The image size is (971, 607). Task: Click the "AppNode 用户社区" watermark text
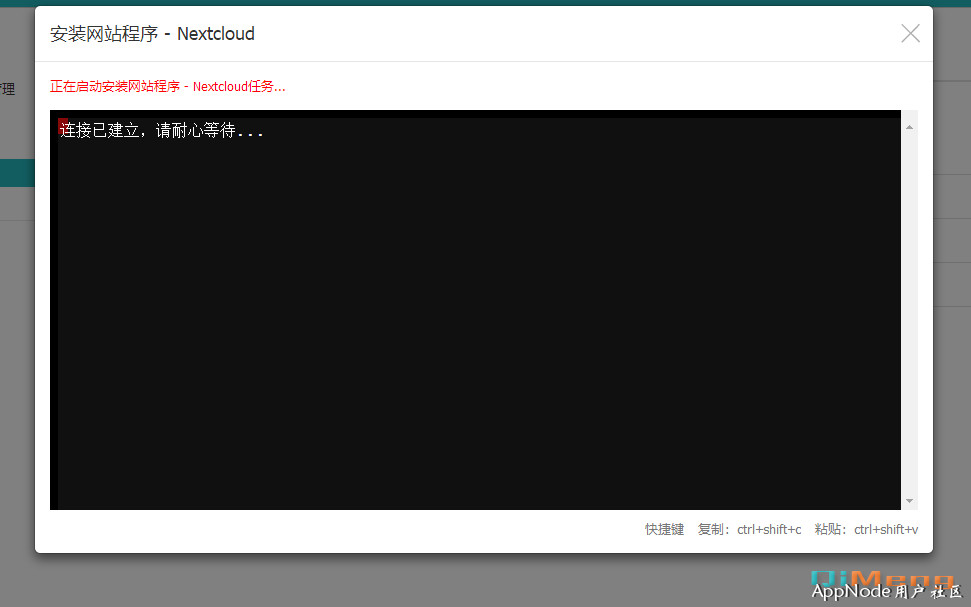(886, 592)
